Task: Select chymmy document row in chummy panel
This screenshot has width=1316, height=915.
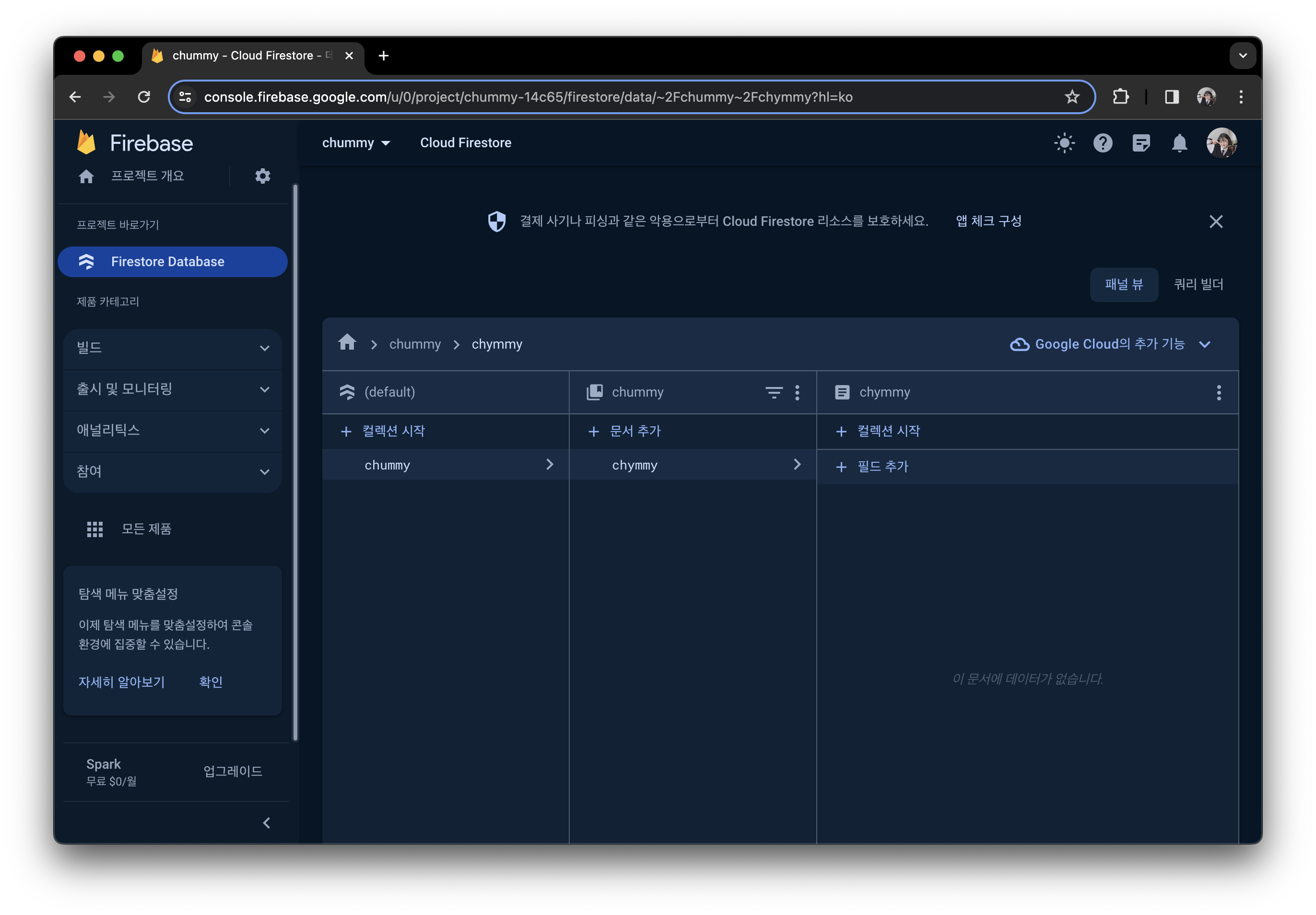Action: click(693, 465)
